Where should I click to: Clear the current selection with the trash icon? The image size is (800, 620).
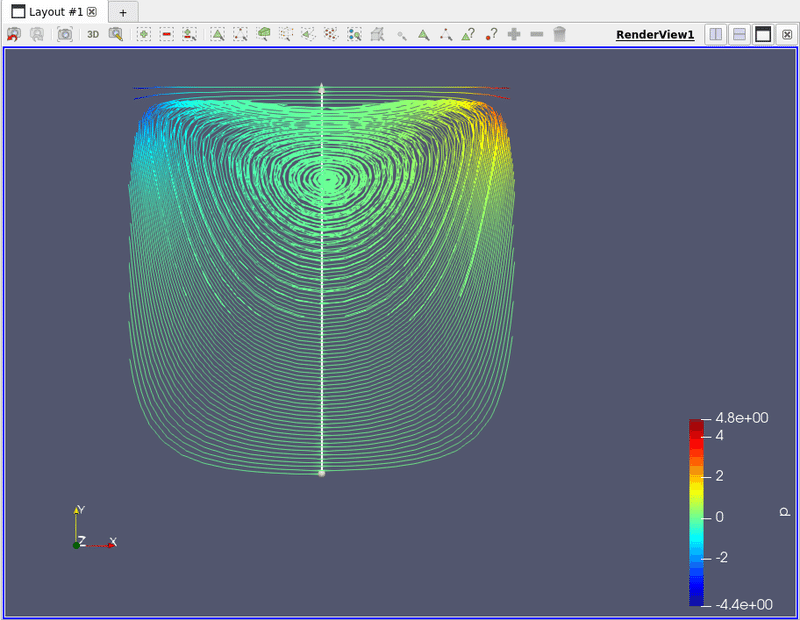click(558, 33)
